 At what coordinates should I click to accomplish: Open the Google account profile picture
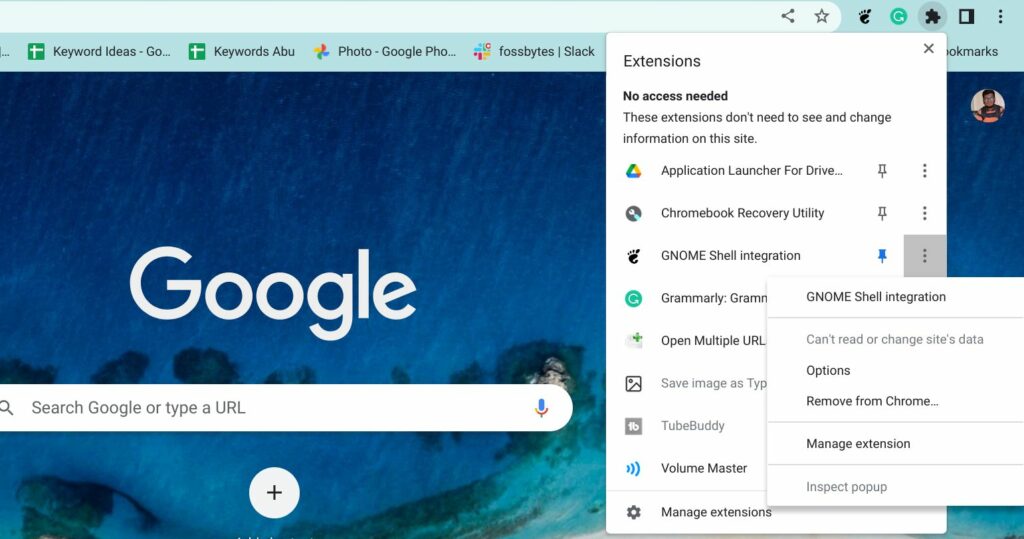[987, 106]
